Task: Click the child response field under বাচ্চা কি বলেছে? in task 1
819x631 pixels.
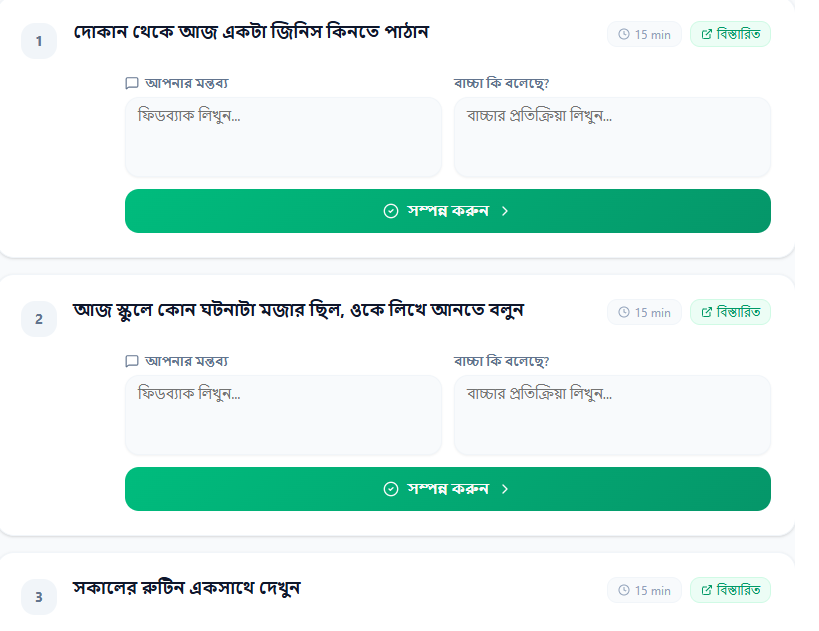Action: [612, 137]
